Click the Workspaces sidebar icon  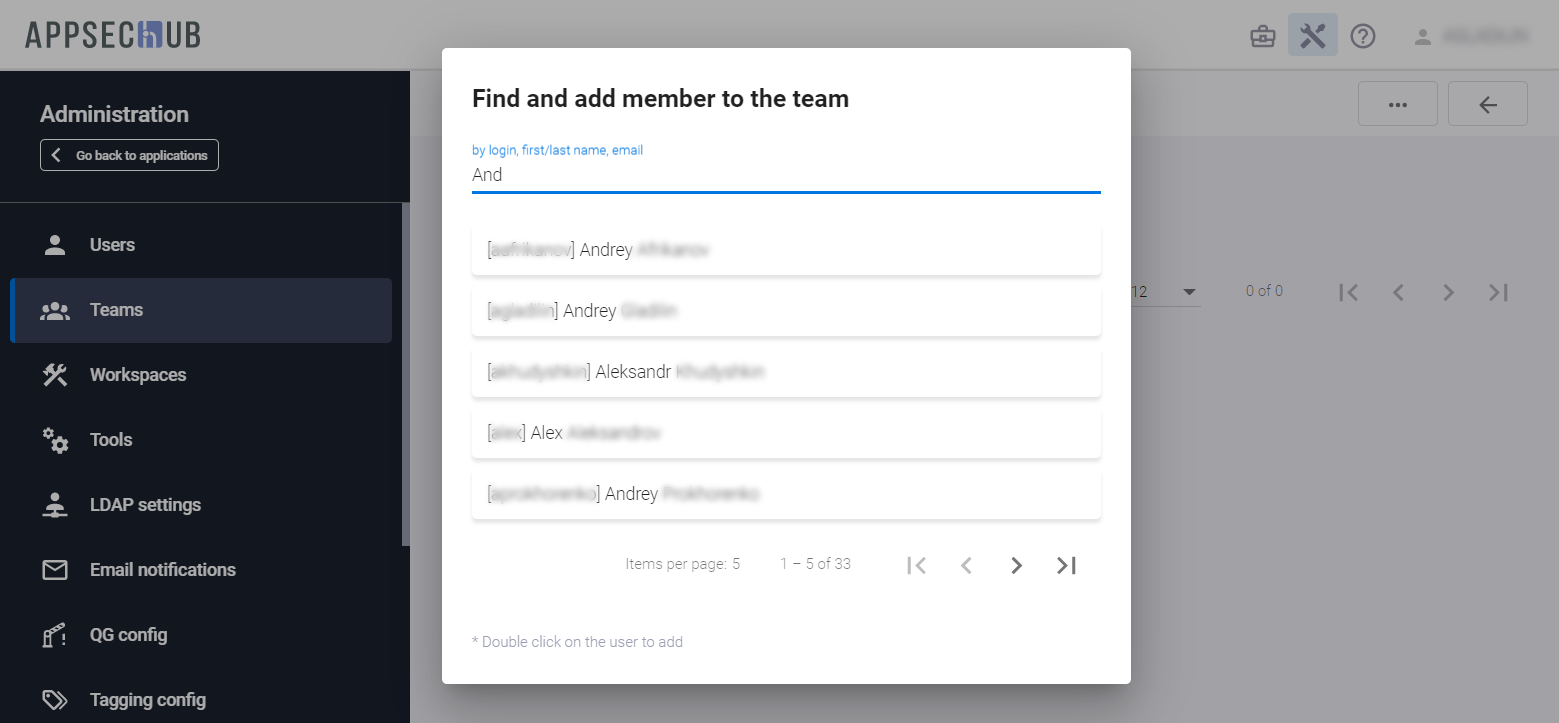[54, 375]
